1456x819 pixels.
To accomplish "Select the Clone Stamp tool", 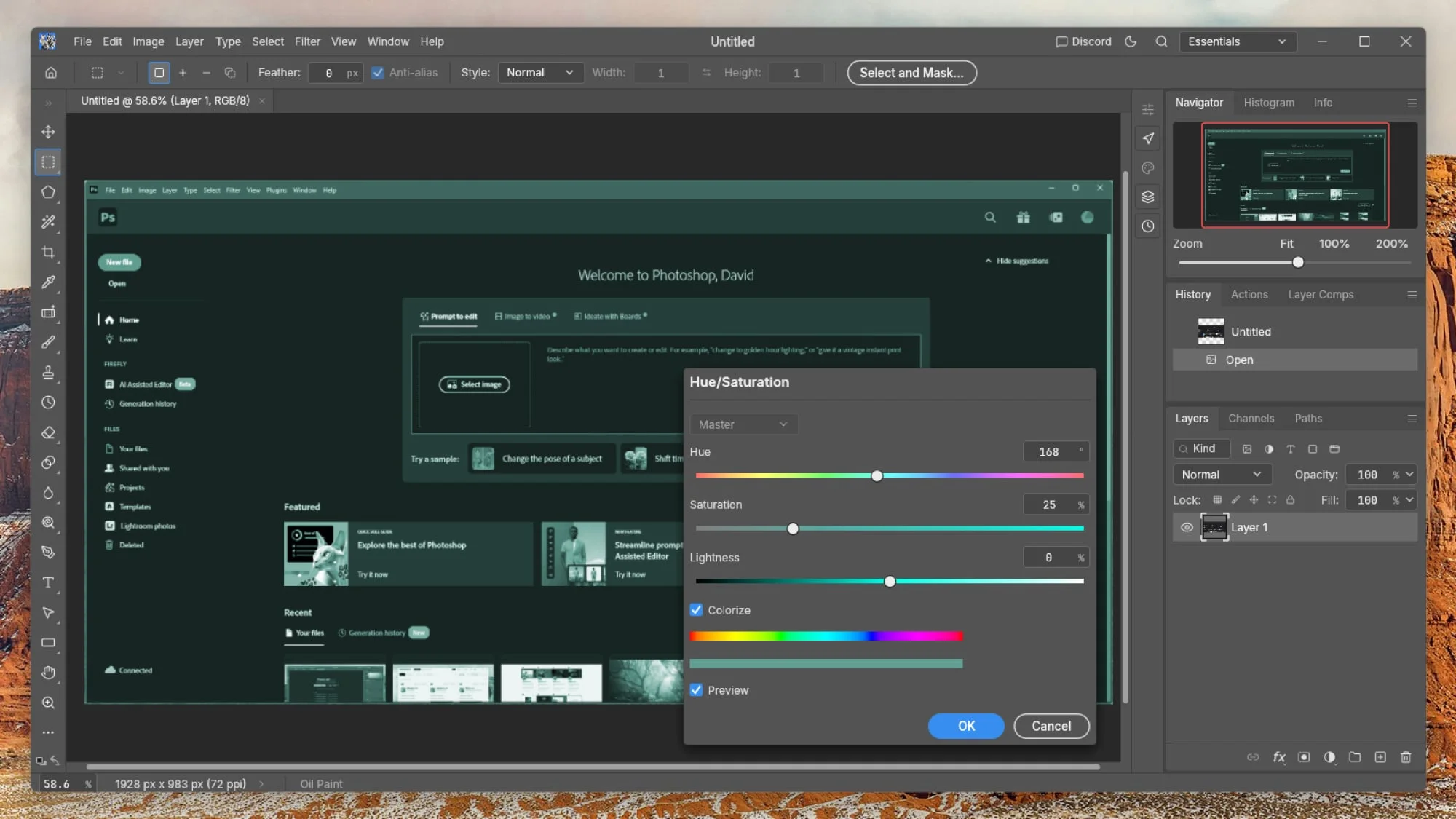I will pos(48,372).
